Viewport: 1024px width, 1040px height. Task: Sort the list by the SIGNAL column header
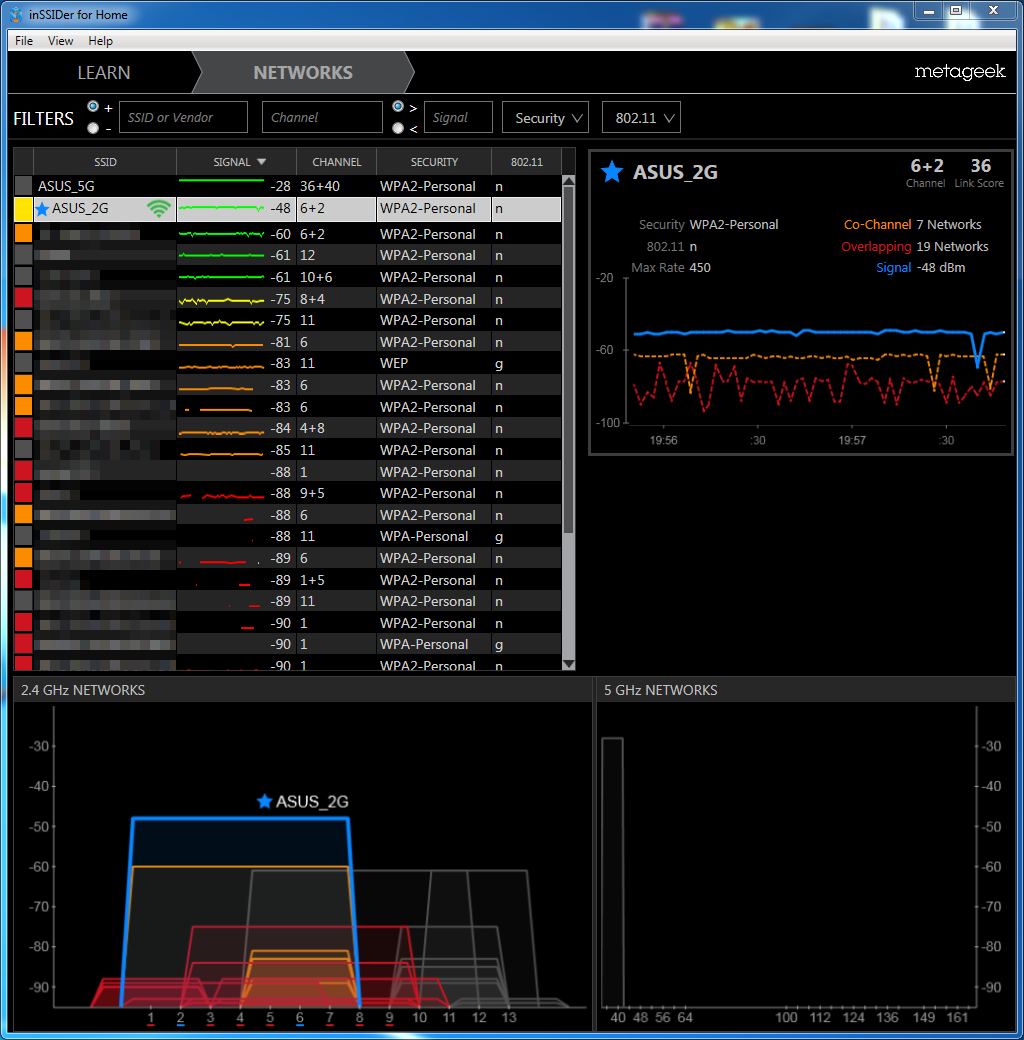coord(236,162)
